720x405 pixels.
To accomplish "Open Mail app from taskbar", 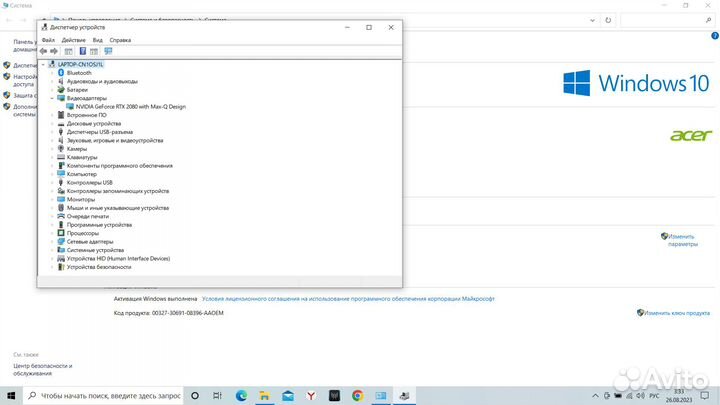I will pyautogui.click(x=288, y=395).
